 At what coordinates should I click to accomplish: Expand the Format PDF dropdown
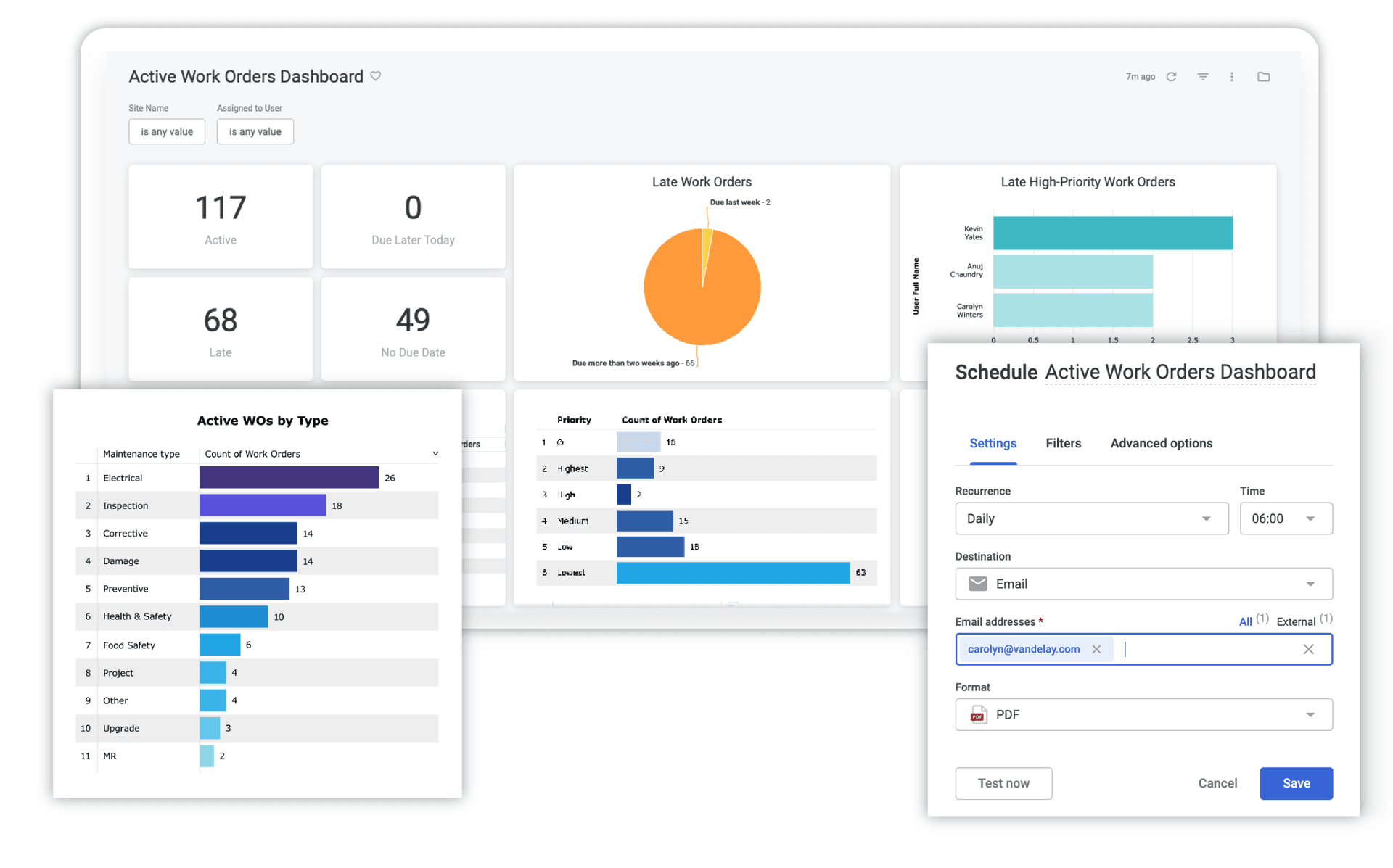pyautogui.click(x=1143, y=714)
